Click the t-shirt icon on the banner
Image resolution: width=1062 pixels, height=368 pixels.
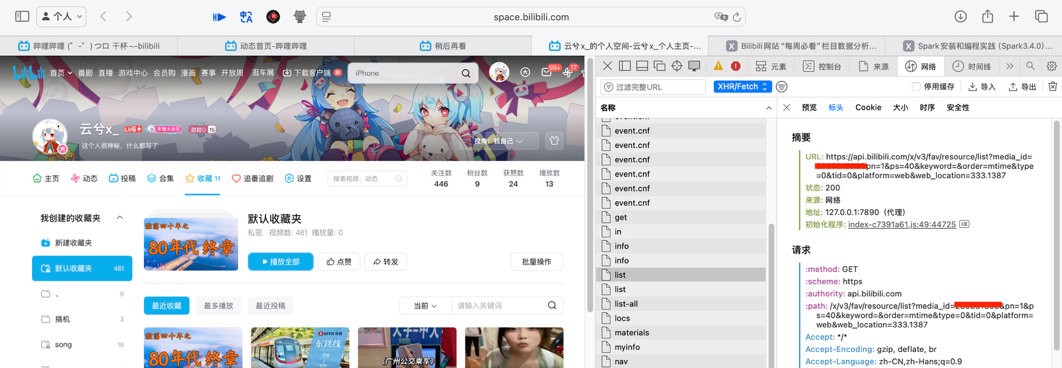[554, 141]
